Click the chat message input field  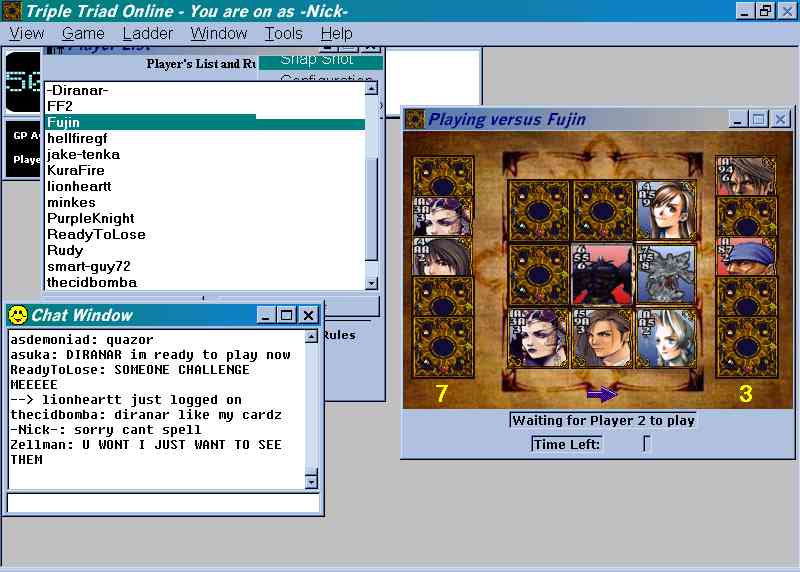(x=163, y=503)
